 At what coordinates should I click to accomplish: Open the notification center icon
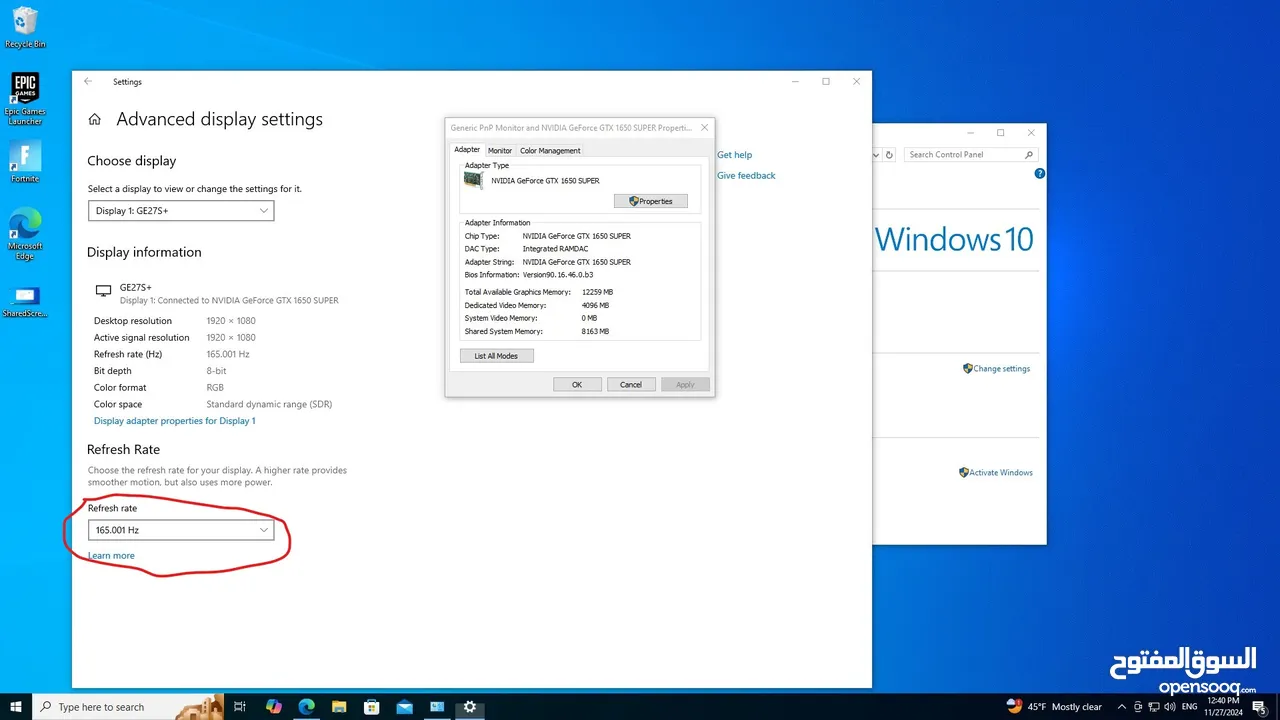(x=1261, y=707)
